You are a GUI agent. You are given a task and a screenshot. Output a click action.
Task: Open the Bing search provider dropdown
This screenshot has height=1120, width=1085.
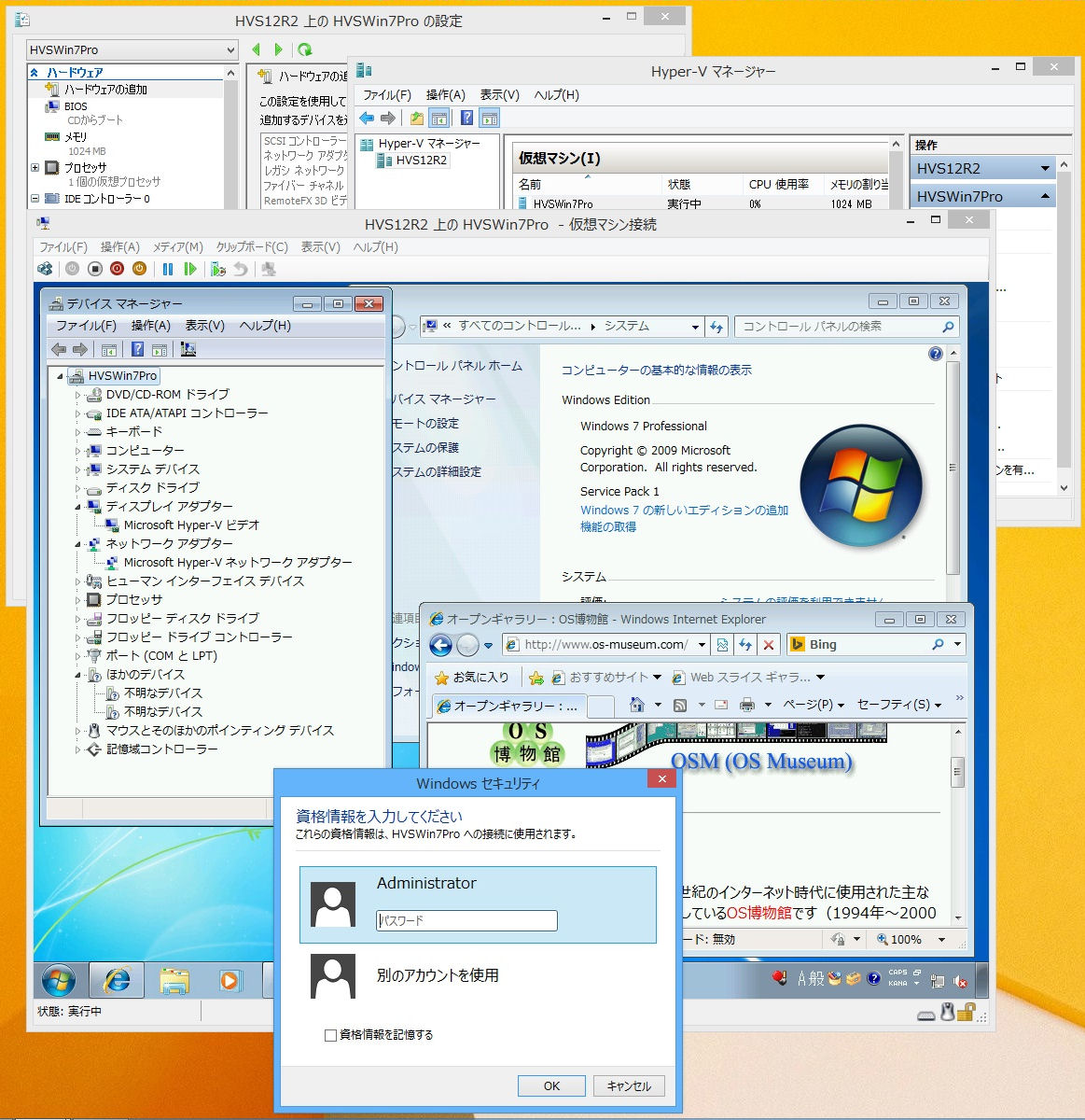tap(957, 644)
